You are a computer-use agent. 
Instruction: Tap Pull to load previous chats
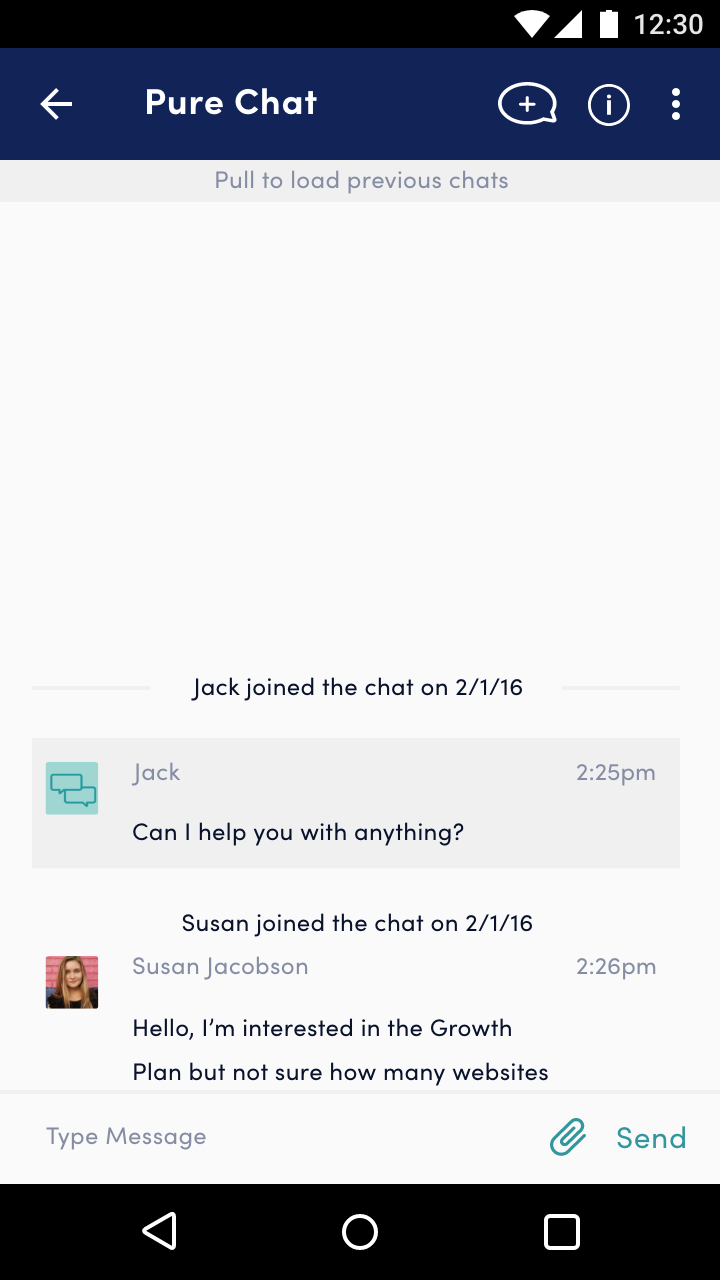click(x=361, y=181)
